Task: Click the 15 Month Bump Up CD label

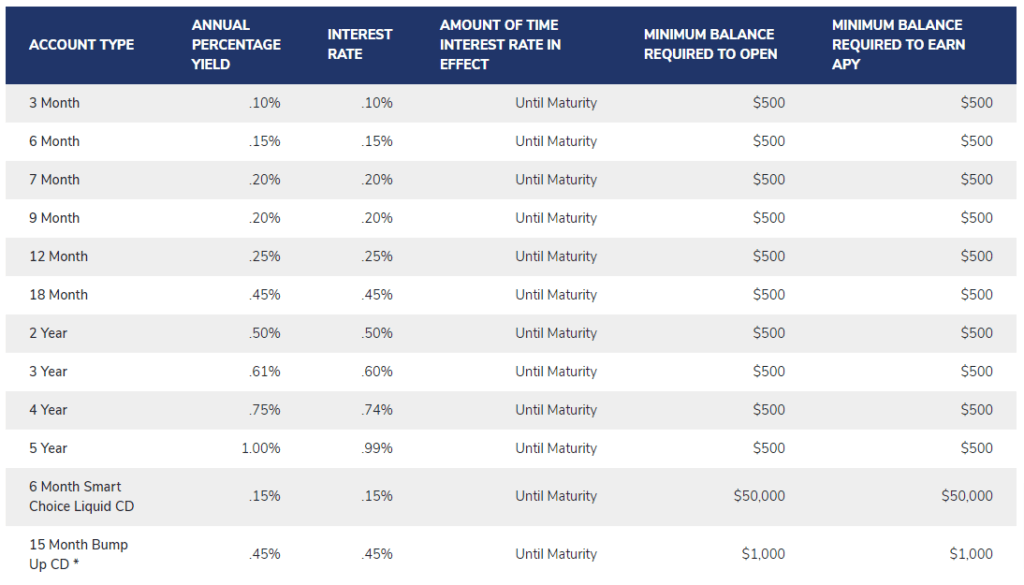Action: (78, 554)
